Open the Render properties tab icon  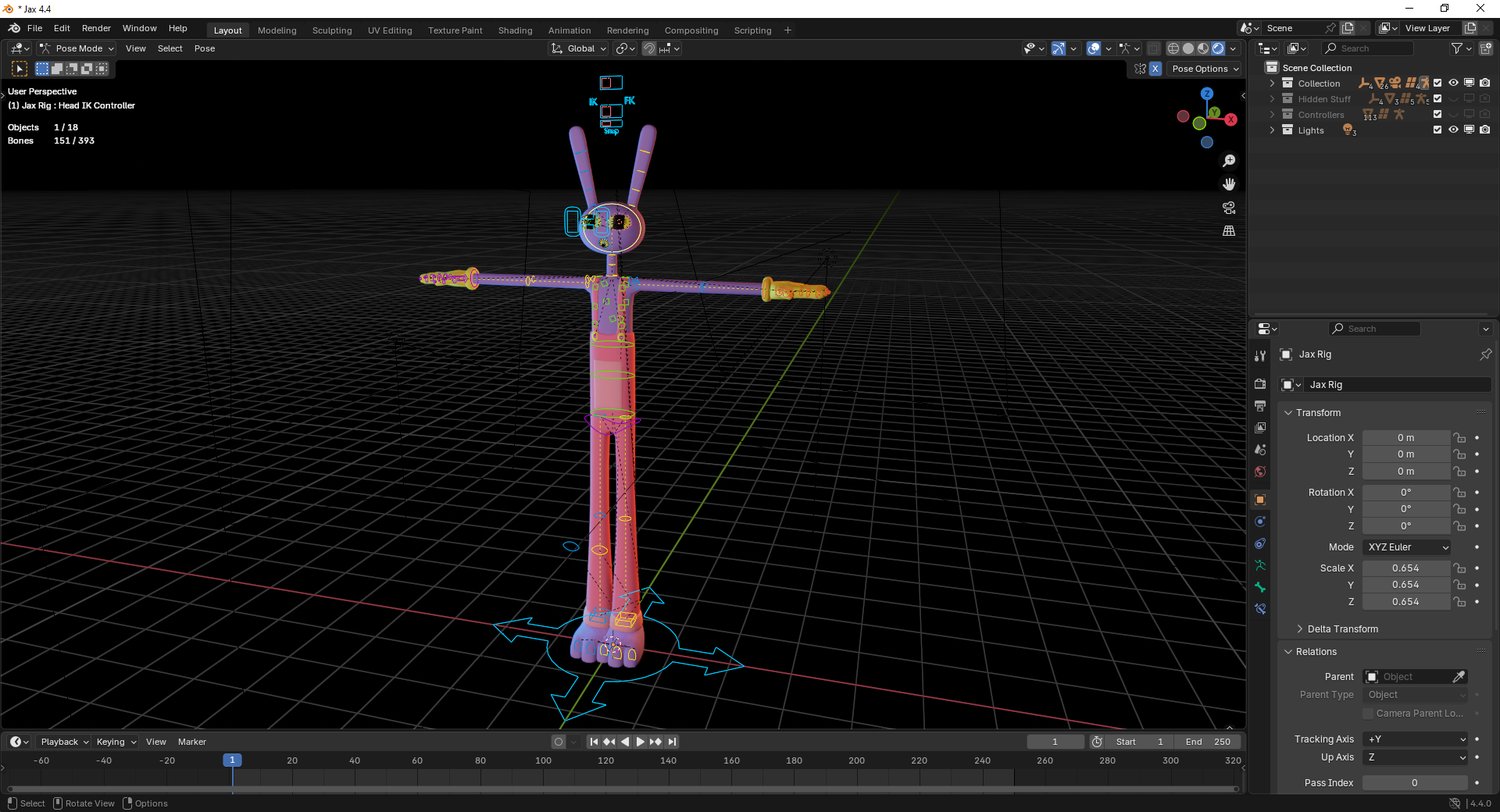1260,384
